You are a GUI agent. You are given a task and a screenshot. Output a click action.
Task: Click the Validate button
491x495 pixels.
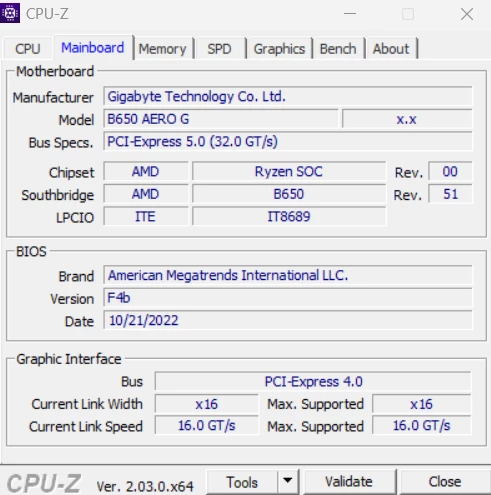(x=349, y=482)
